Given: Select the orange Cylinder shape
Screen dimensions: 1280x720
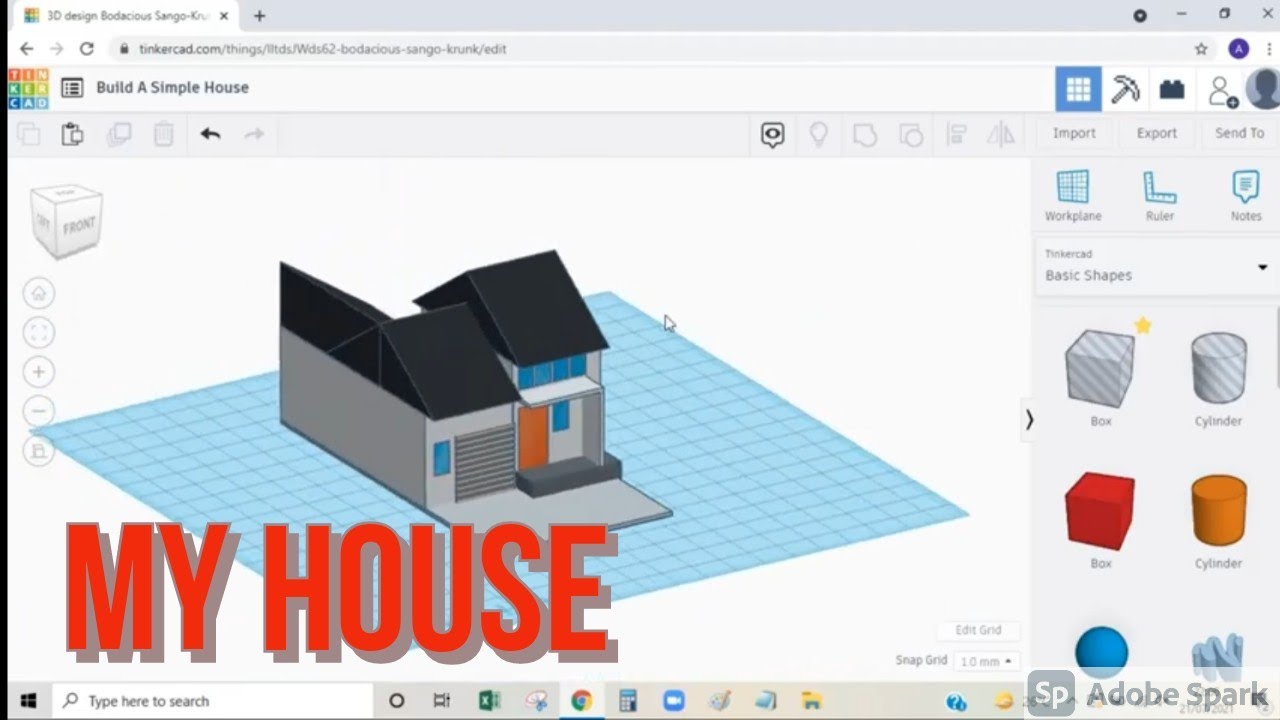Looking at the screenshot, I should click(1218, 510).
